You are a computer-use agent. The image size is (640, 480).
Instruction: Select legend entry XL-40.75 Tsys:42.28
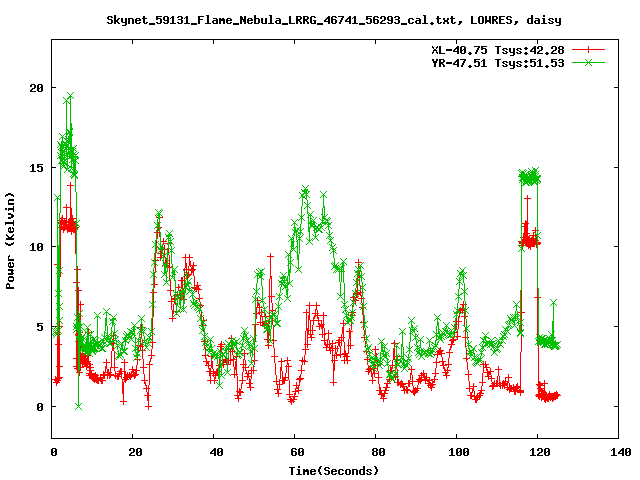pos(498,50)
